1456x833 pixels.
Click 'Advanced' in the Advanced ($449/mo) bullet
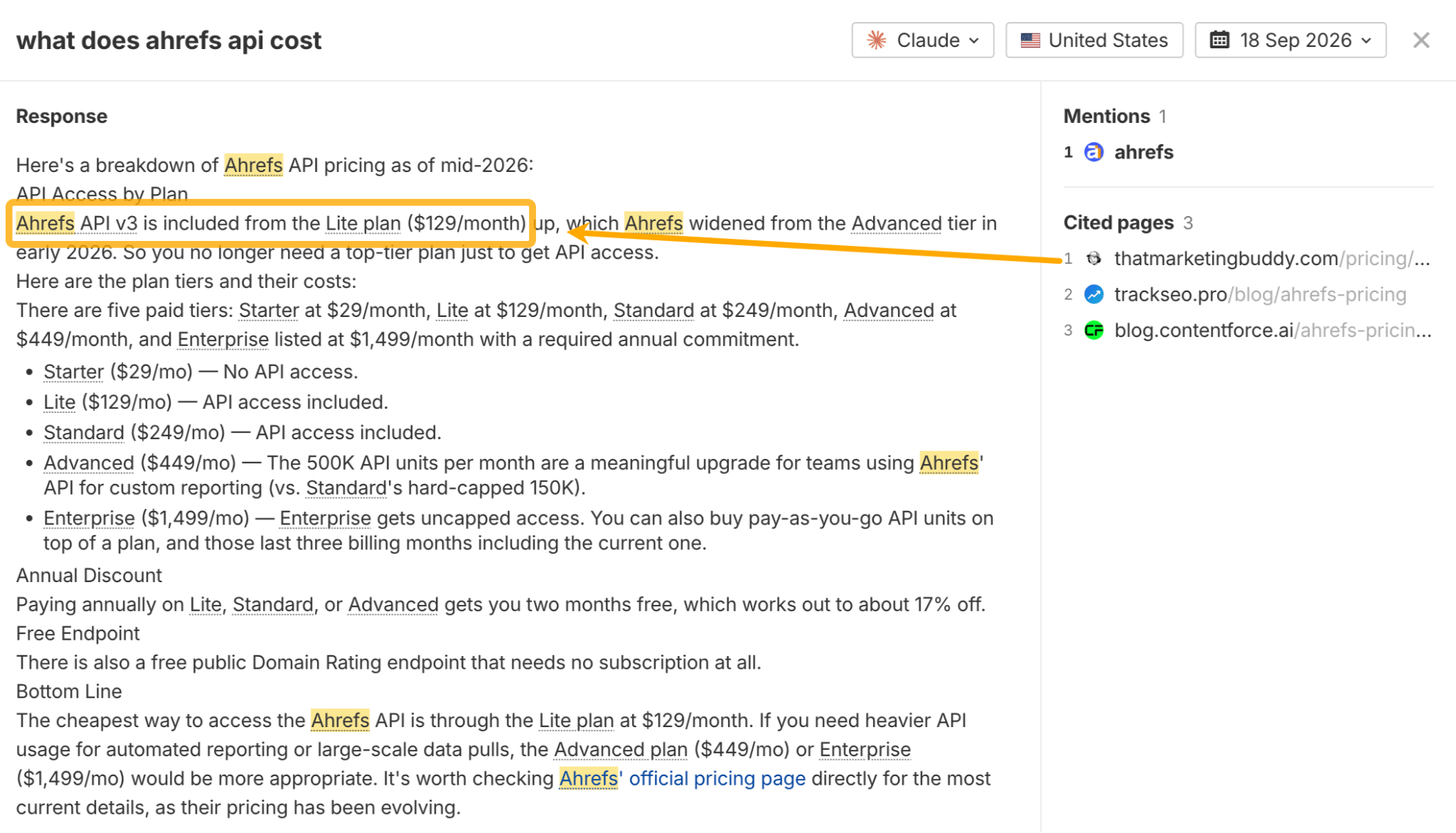89,463
